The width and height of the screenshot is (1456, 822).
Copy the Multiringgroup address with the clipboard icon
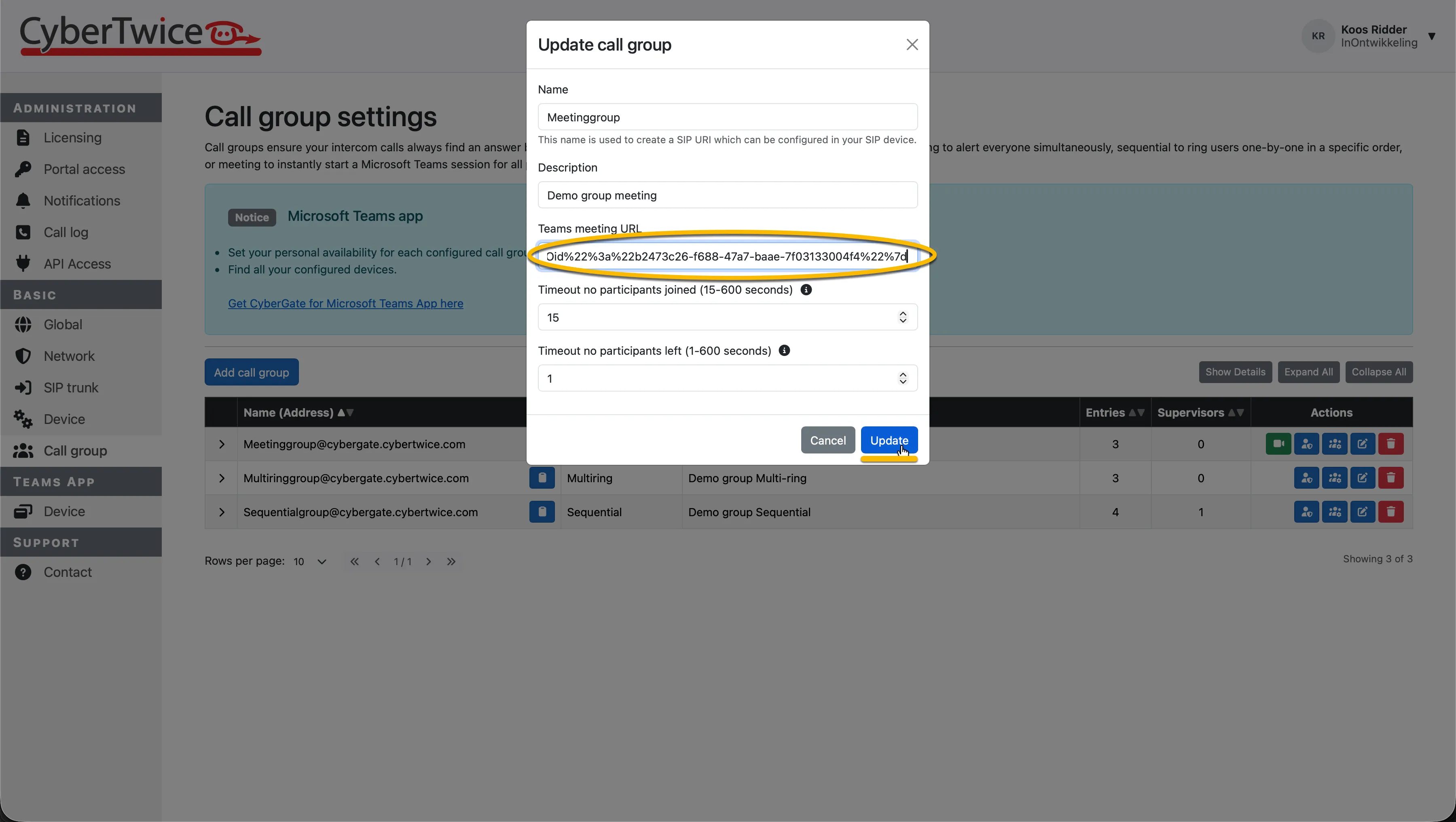pyautogui.click(x=542, y=478)
